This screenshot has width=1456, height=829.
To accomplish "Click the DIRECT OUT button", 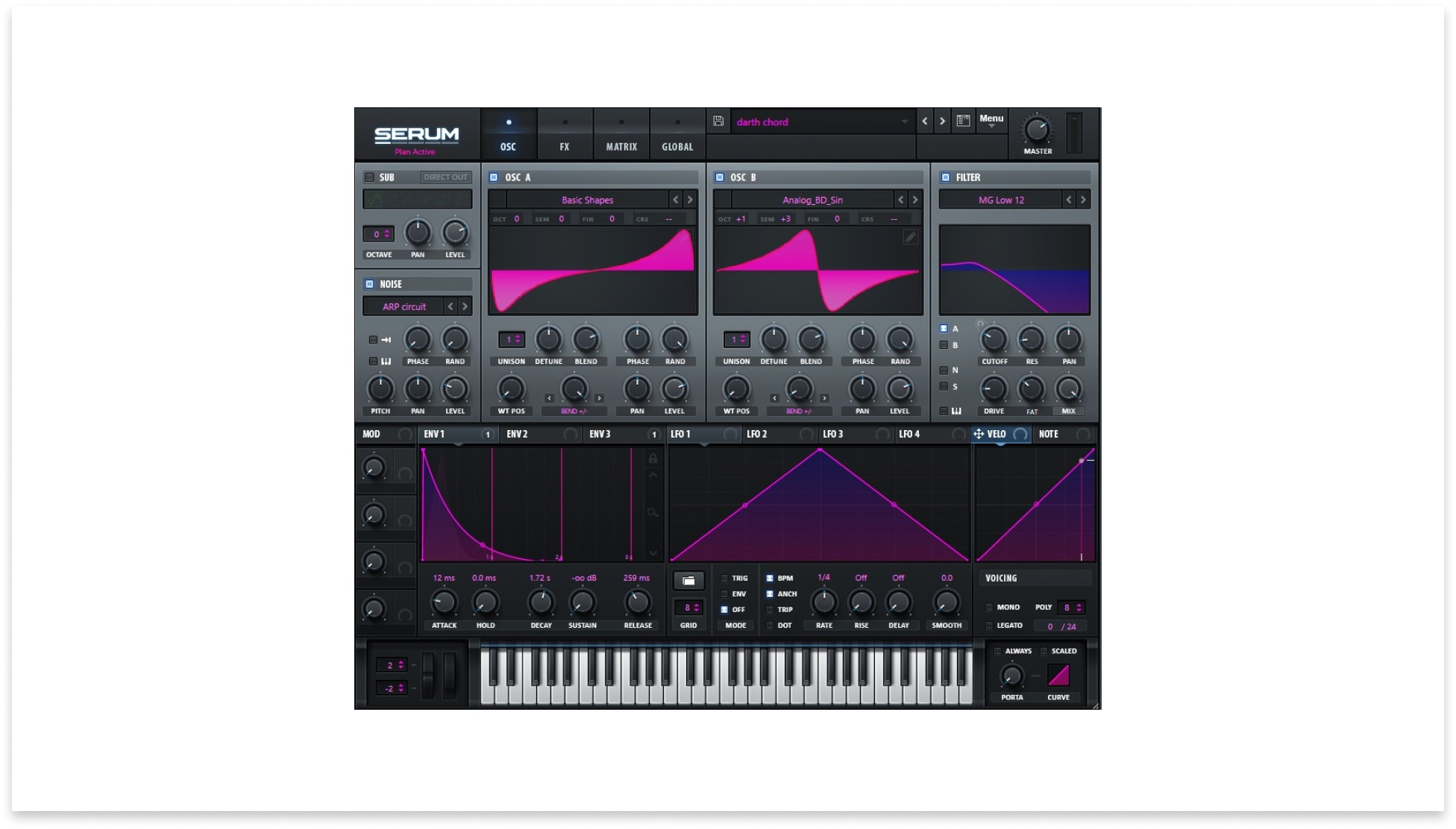I will tap(445, 177).
